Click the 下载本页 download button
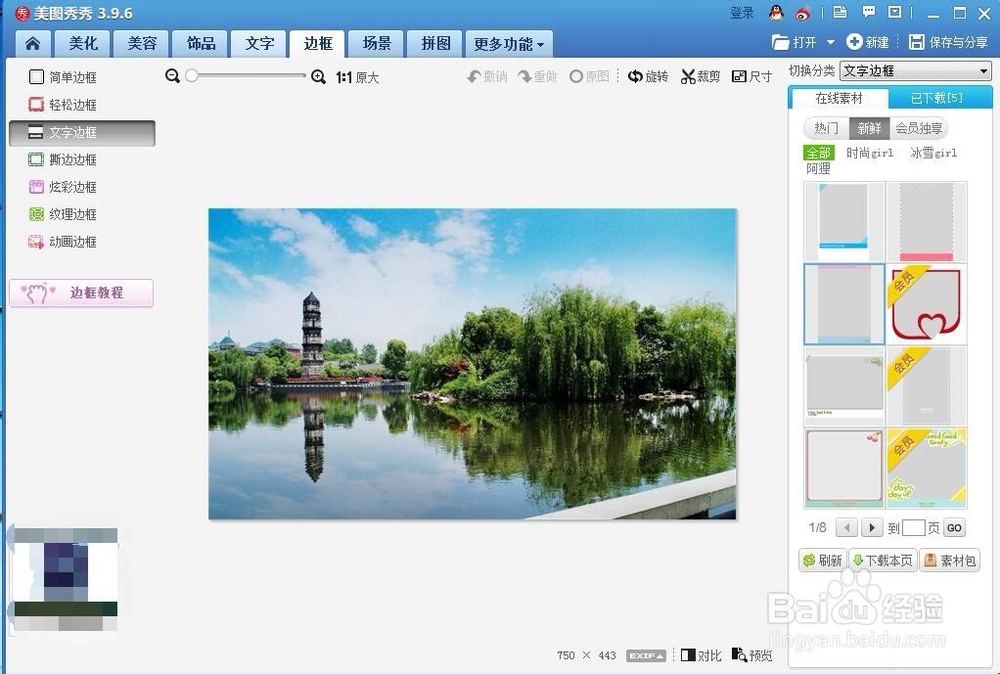The height and width of the screenshot is (674, 1000). (882, 560)
